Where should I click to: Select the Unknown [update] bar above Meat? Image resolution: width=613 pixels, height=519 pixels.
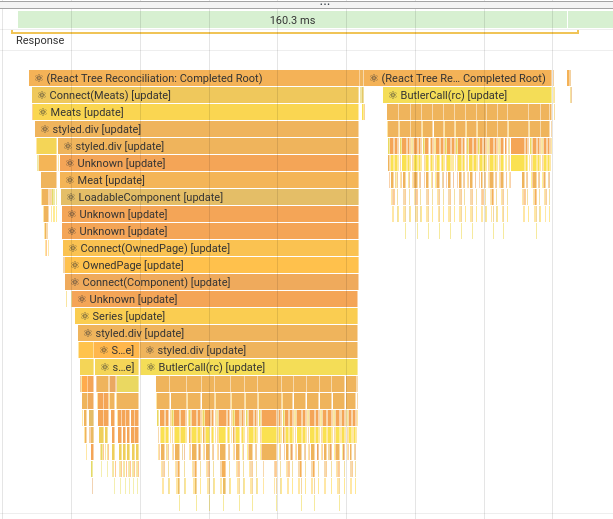209,163
